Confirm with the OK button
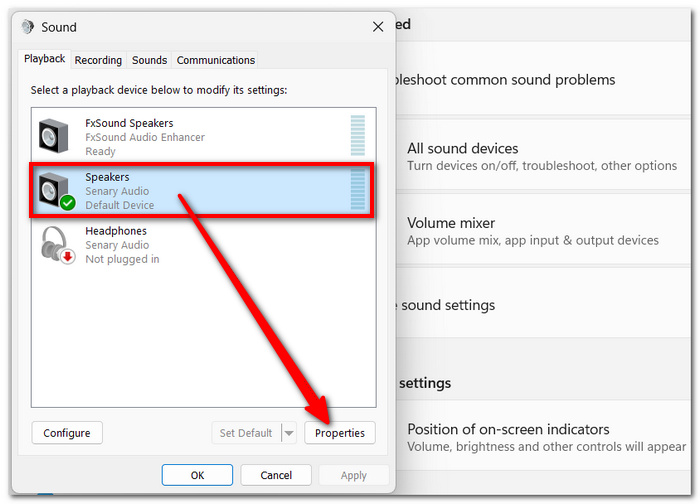This screenshot has height=504, width=700. click(x=197, y=475)
